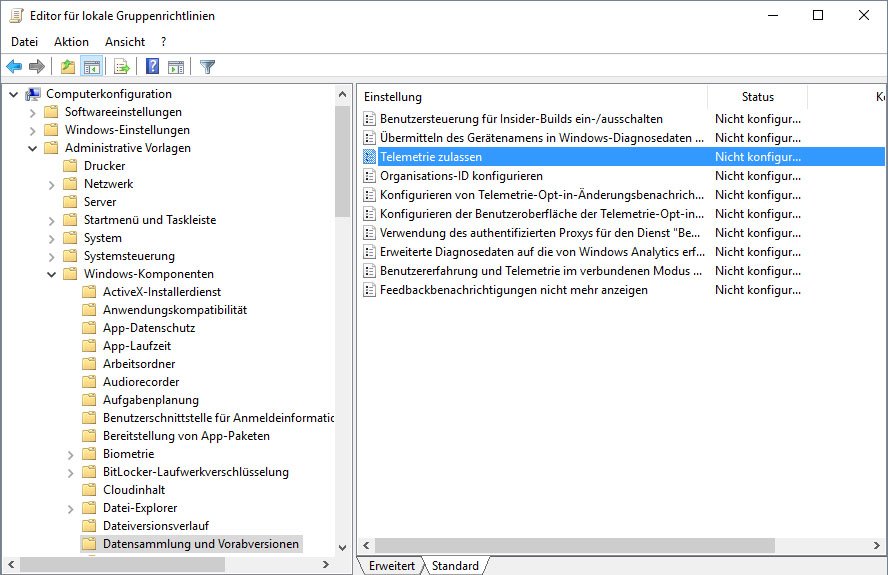The width and height of the screenshot is (888, 575).
Task: Collapse the Administrative Vorlagen node
Action: [32, 148]
